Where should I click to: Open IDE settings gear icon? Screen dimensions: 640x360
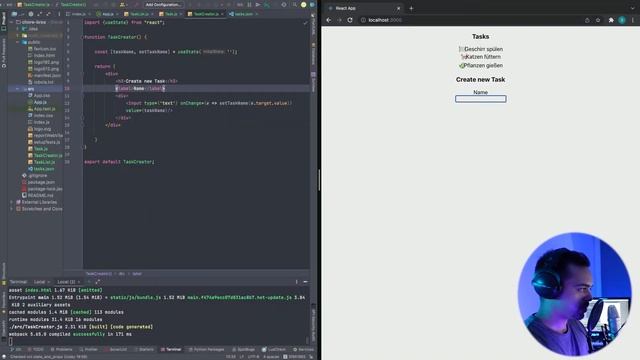284,4
